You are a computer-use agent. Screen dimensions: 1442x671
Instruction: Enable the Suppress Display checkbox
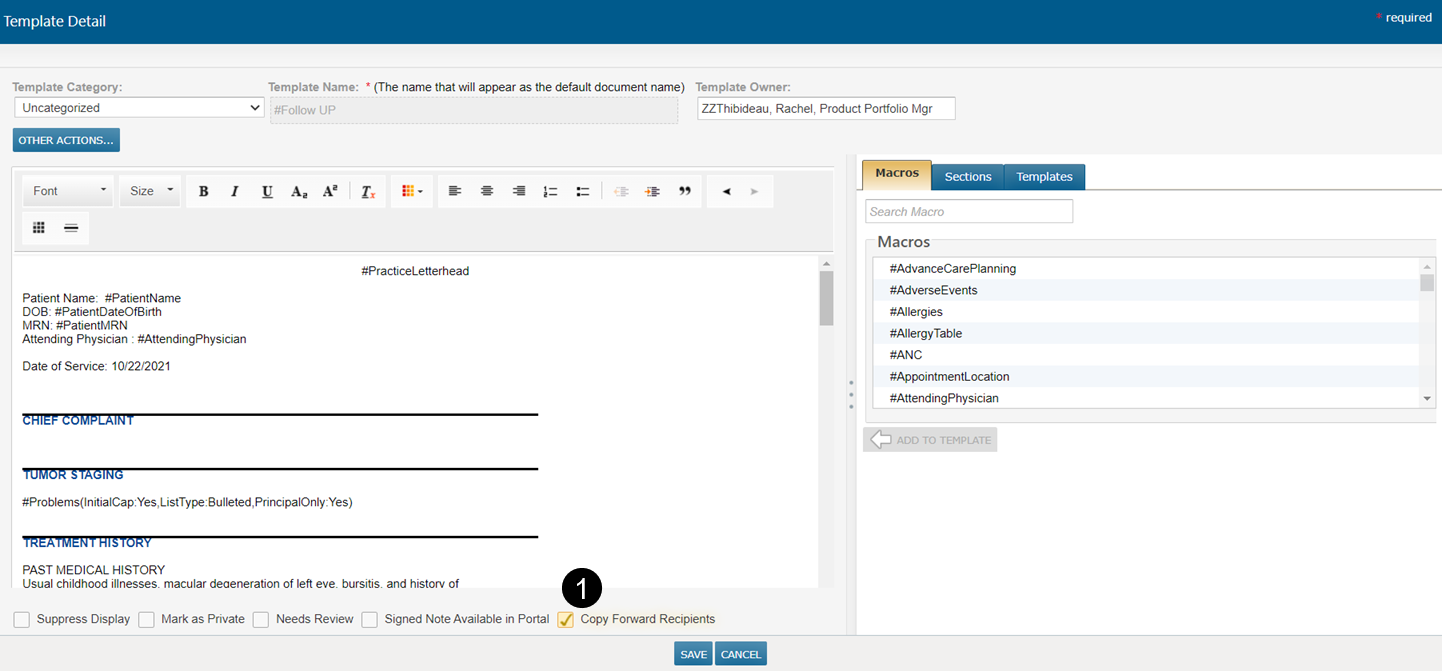(22, 620)
